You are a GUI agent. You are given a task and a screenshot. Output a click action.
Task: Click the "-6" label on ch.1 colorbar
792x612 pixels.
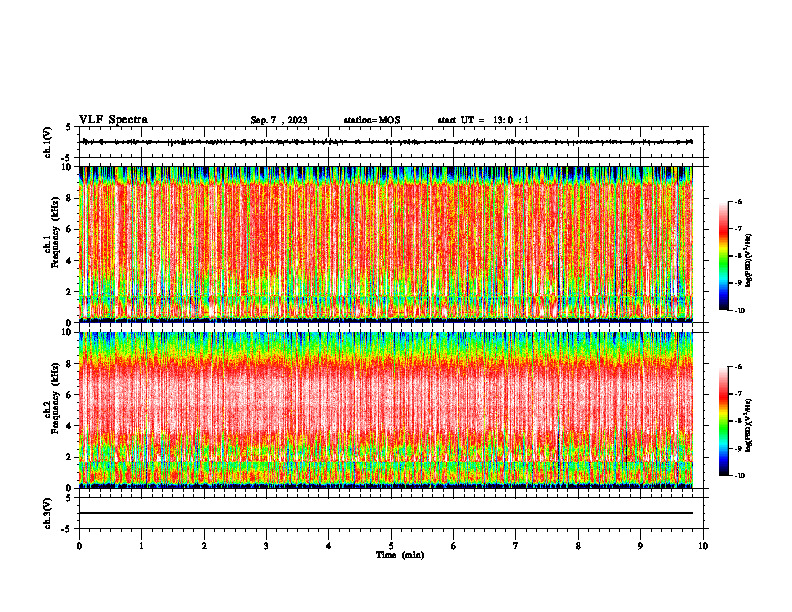pyautogui.click(x=738, y=201)
